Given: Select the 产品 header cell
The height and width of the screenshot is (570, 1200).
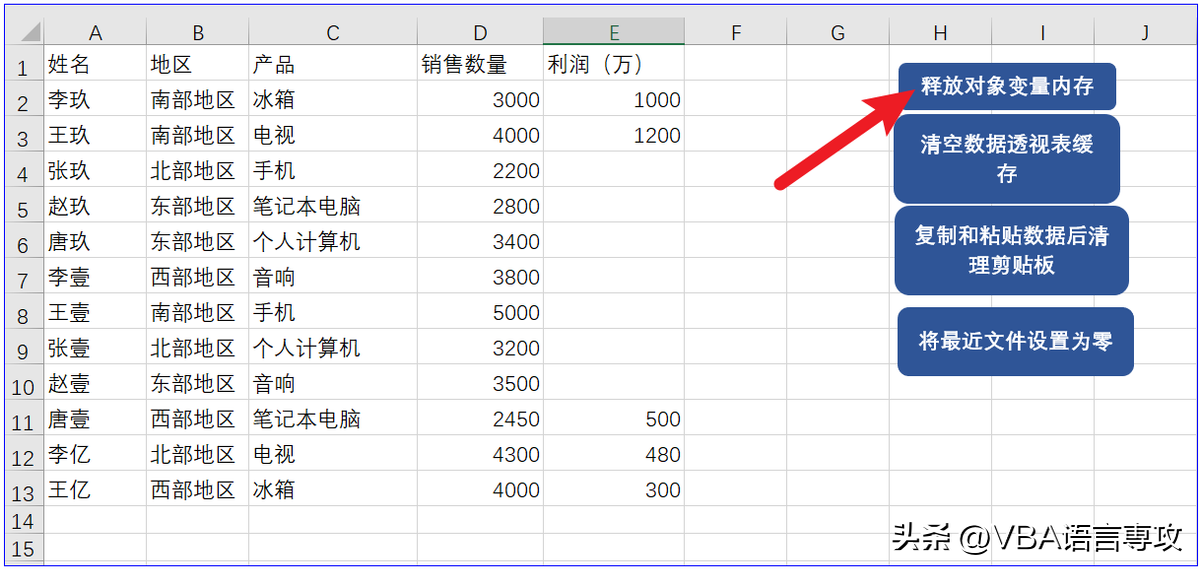Looking at the screenshot, I should [x=333, y=64].
